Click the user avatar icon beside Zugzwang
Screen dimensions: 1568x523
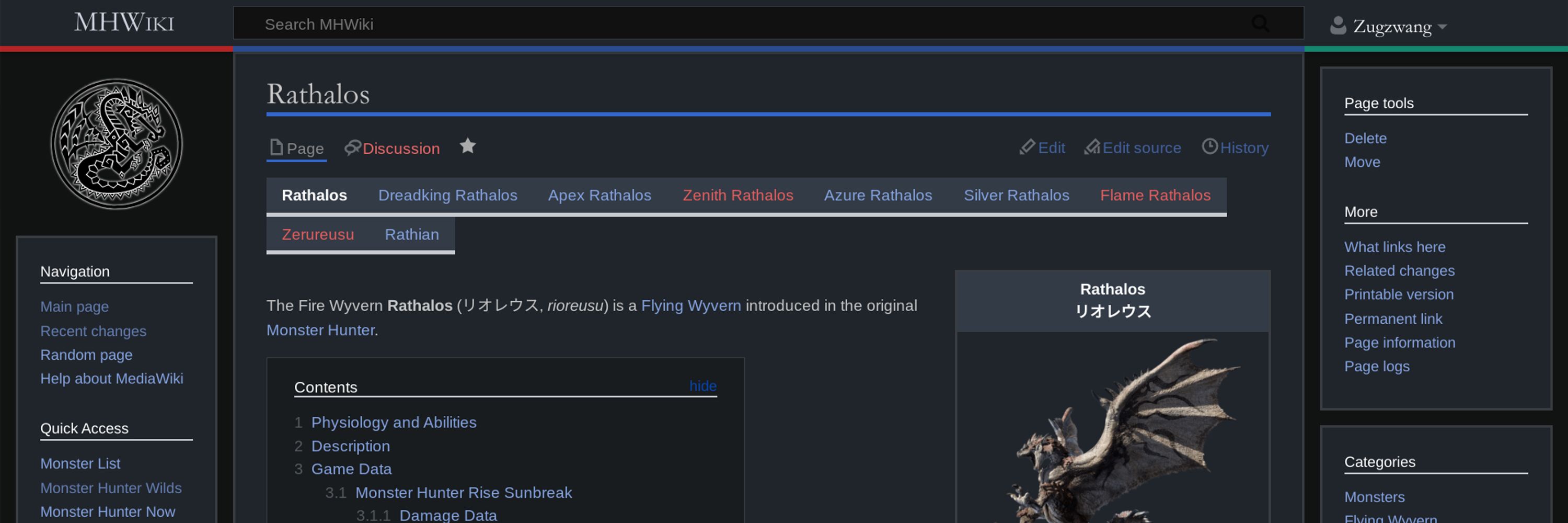coord(1338,26)
